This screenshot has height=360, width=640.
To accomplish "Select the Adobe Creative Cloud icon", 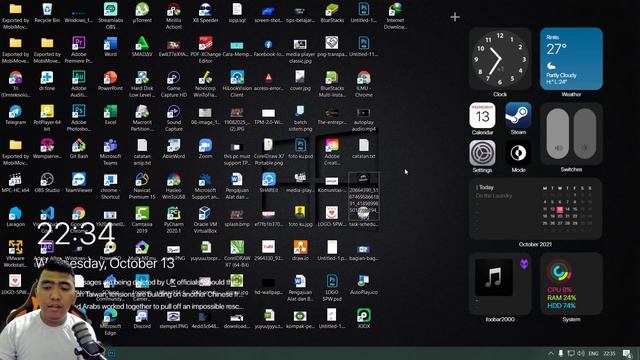I will click(x=332, y=151).
